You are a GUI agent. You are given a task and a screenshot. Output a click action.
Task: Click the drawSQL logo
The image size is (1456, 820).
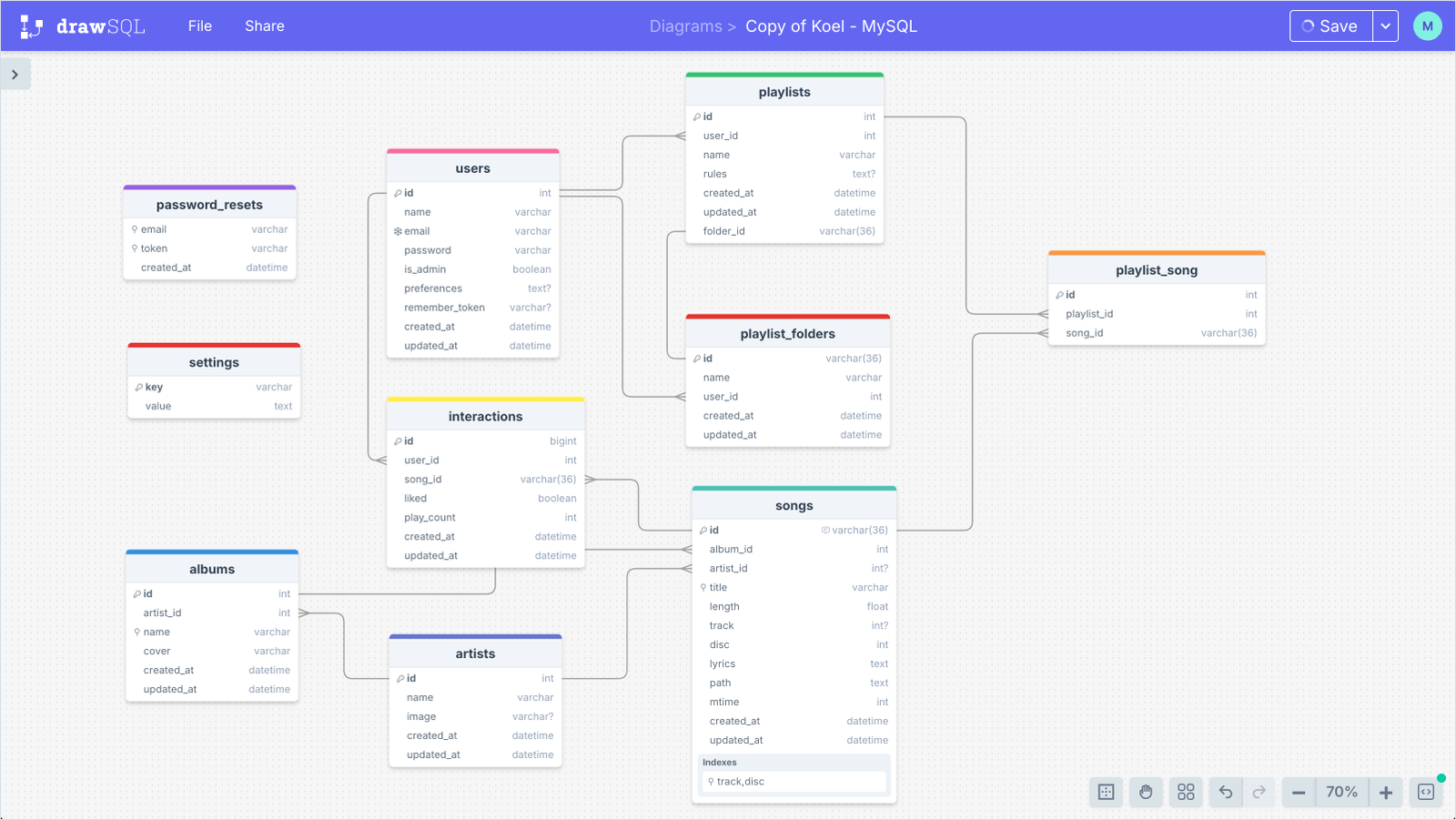pos(80,25)
